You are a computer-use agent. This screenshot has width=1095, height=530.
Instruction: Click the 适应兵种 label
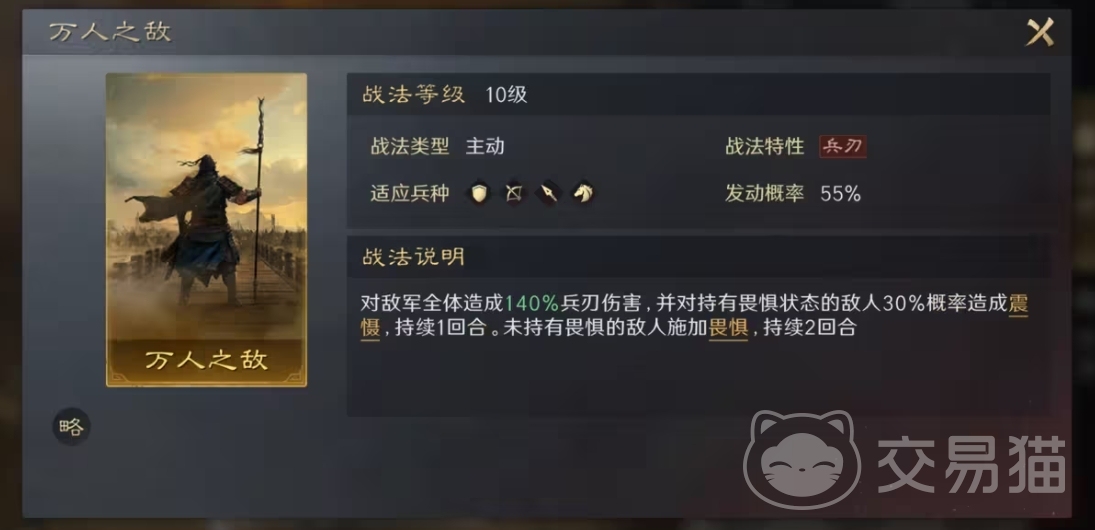(x=410, y=194)
